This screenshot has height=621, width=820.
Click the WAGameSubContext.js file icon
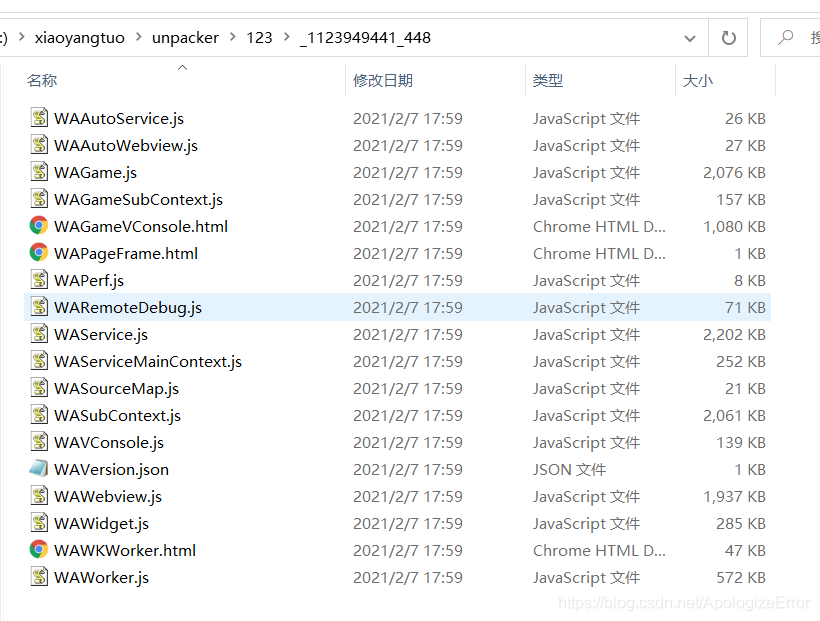pyautogui.click(x=39, y=199)
